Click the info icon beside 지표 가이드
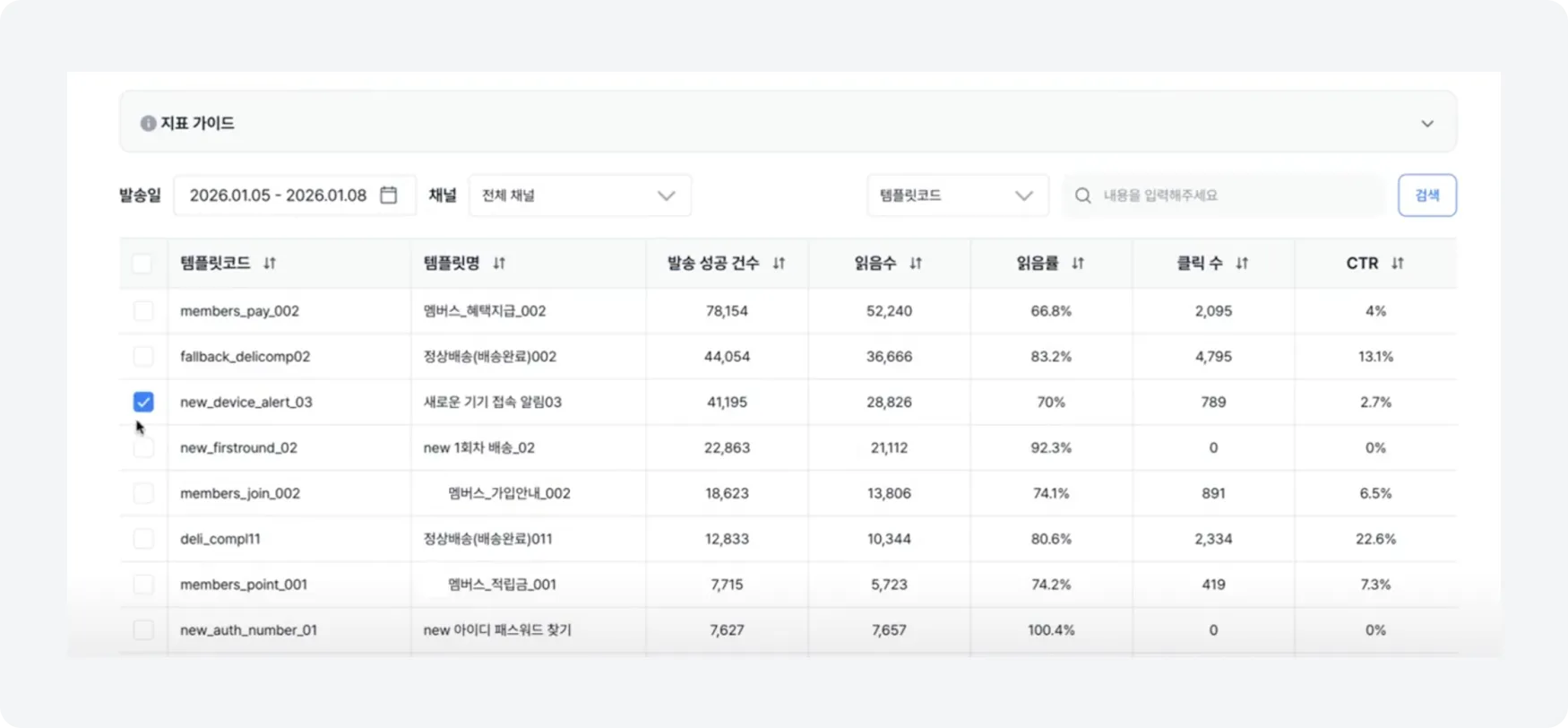 pos(148,123)
